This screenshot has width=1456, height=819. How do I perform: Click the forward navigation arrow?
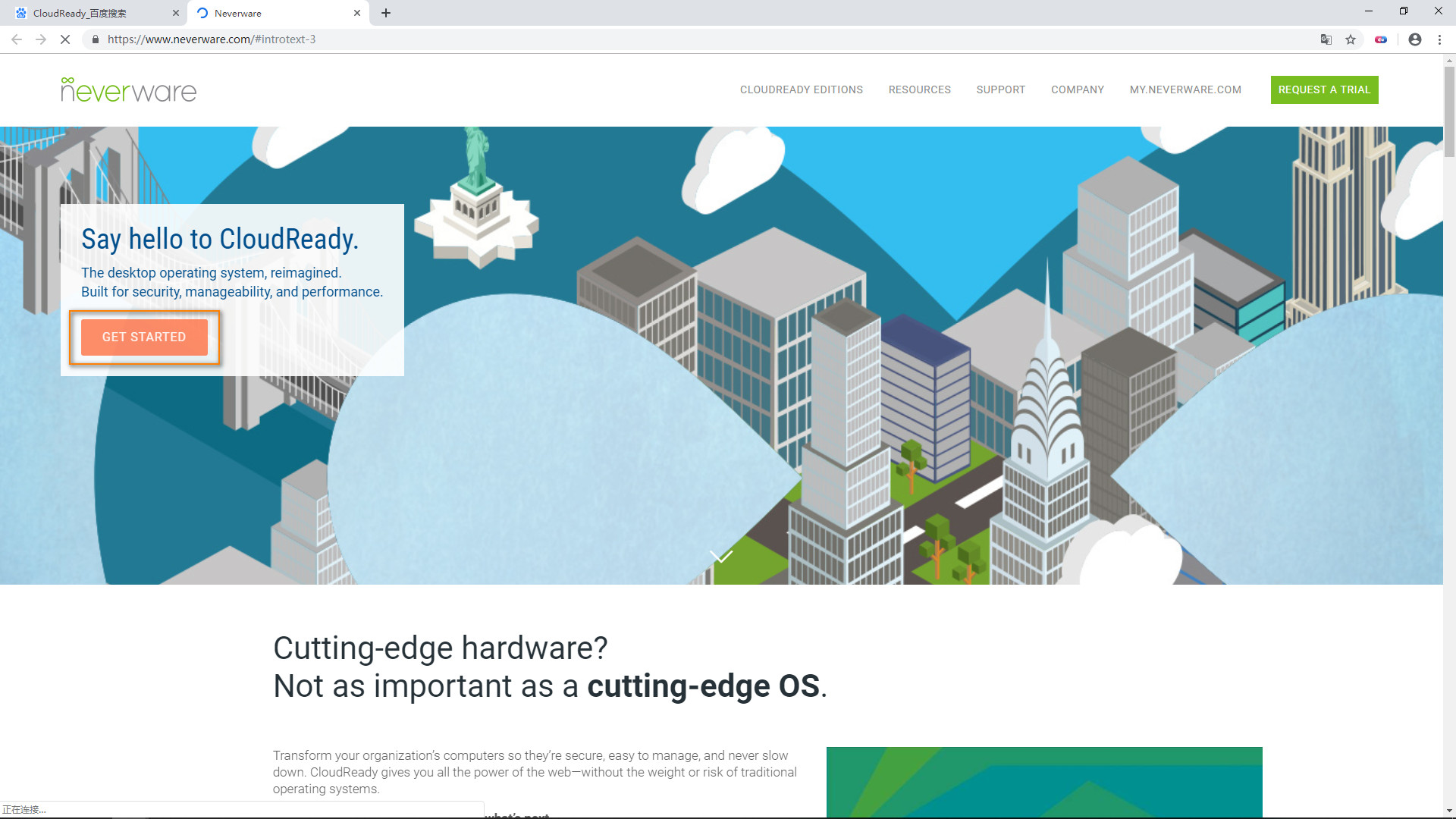pos(41,39)
